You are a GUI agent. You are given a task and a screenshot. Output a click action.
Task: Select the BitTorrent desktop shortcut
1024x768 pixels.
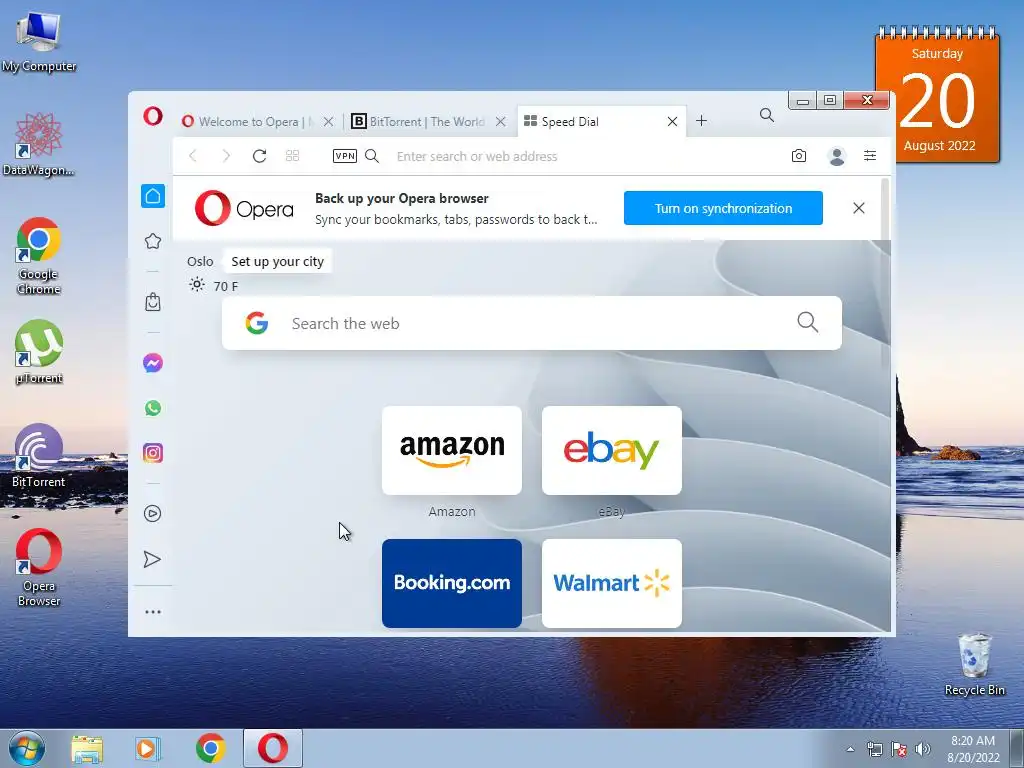tap(39, 456)
